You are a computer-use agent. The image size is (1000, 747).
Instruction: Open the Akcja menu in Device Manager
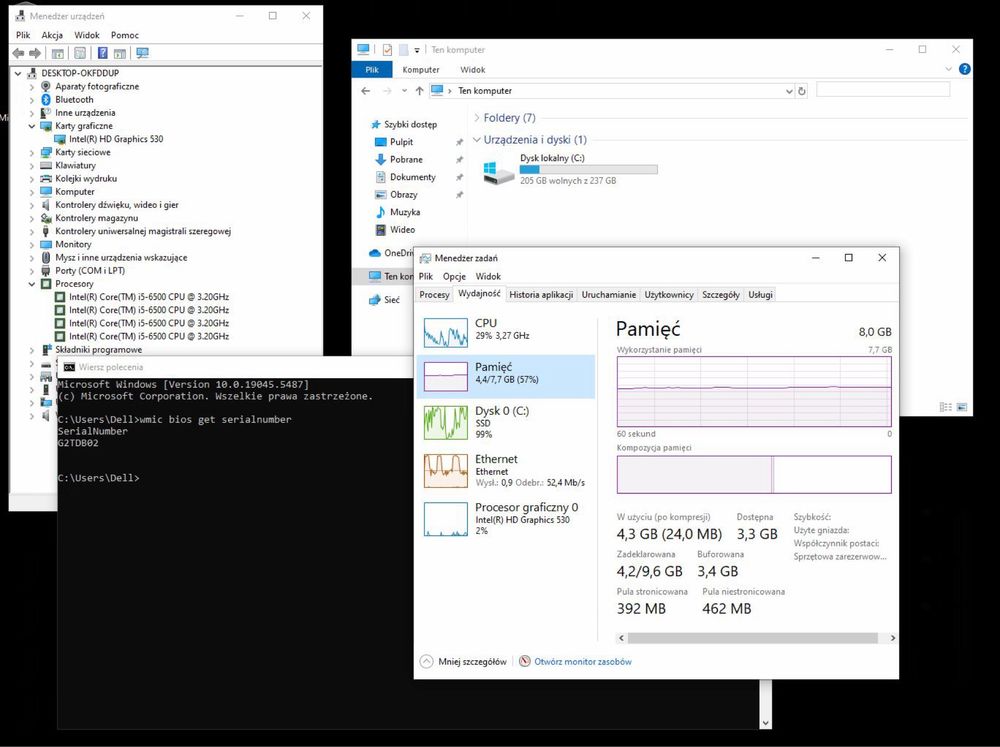tap(52, 35)
